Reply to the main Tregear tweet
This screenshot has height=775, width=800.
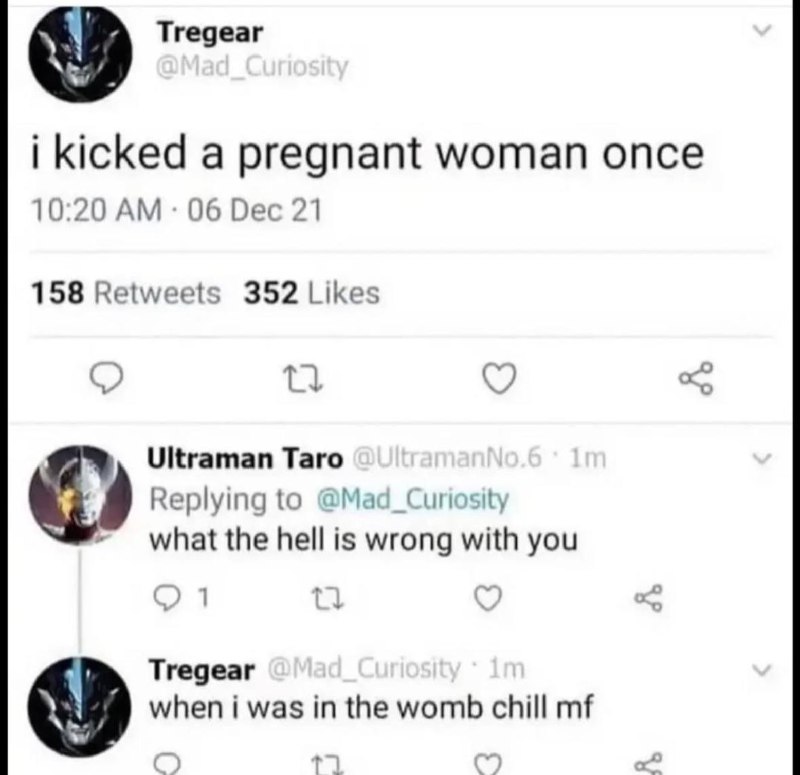tap(106, 378)
